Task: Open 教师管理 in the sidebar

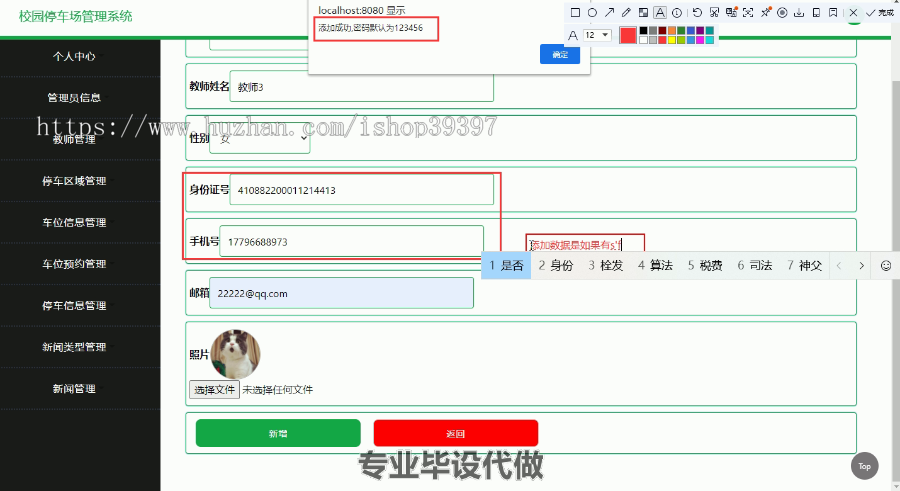Action: pyautogui.click(x=74, y=139)
